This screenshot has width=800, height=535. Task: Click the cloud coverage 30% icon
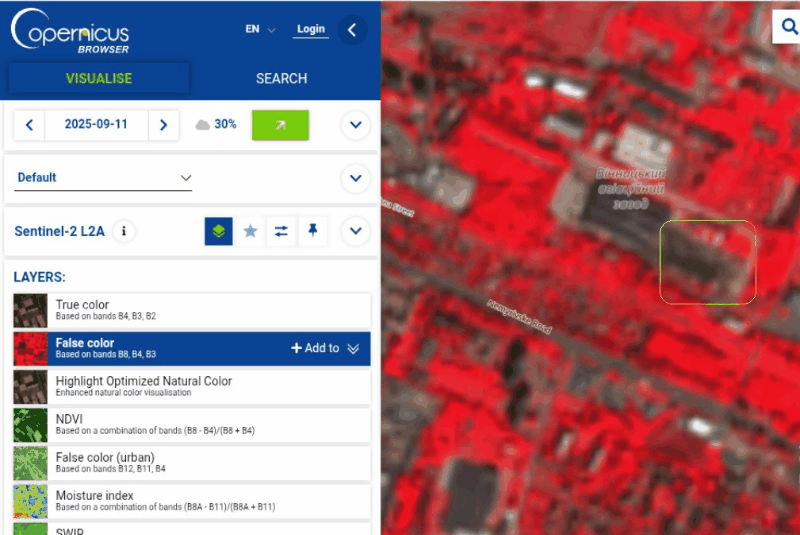(203, 125)
